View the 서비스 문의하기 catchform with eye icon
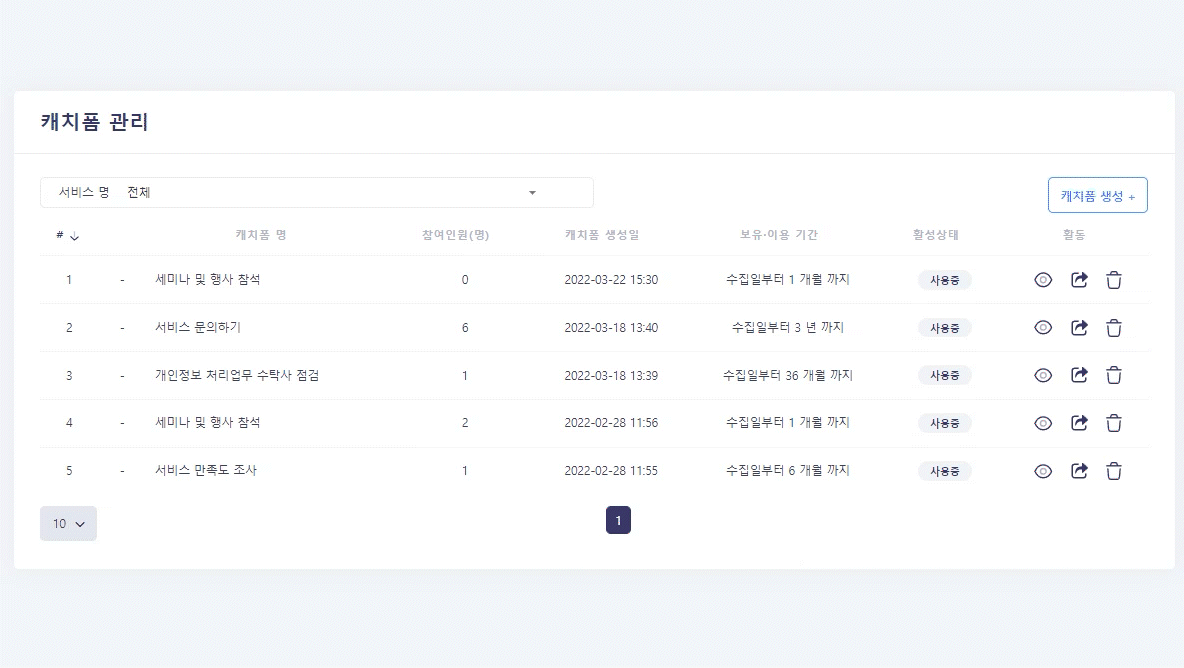The width and height of the screenshot is (1184, 668). [x=1043, y=328]
